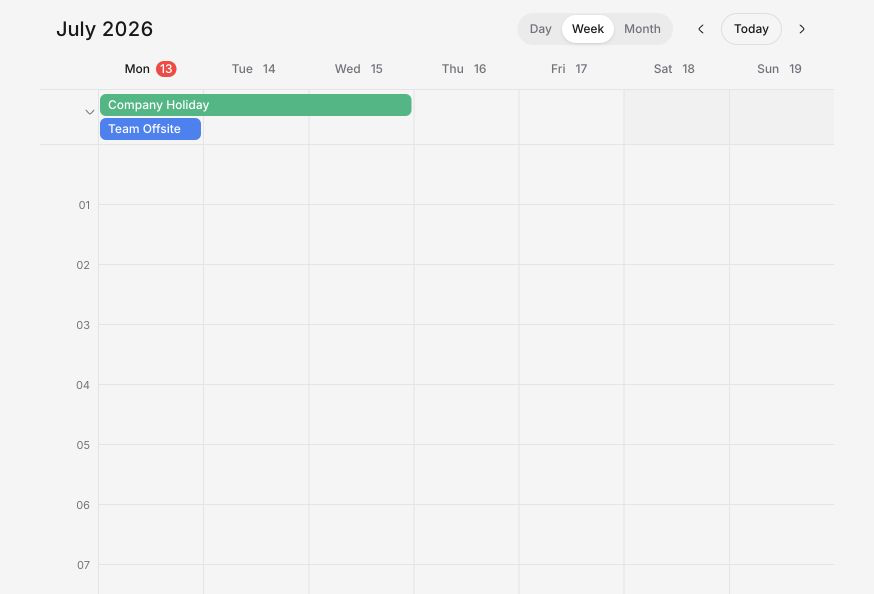The height and width of the screenshot is (594, 874).
Task: Open the Team Offsite event
Action: [x=150, y=129]
